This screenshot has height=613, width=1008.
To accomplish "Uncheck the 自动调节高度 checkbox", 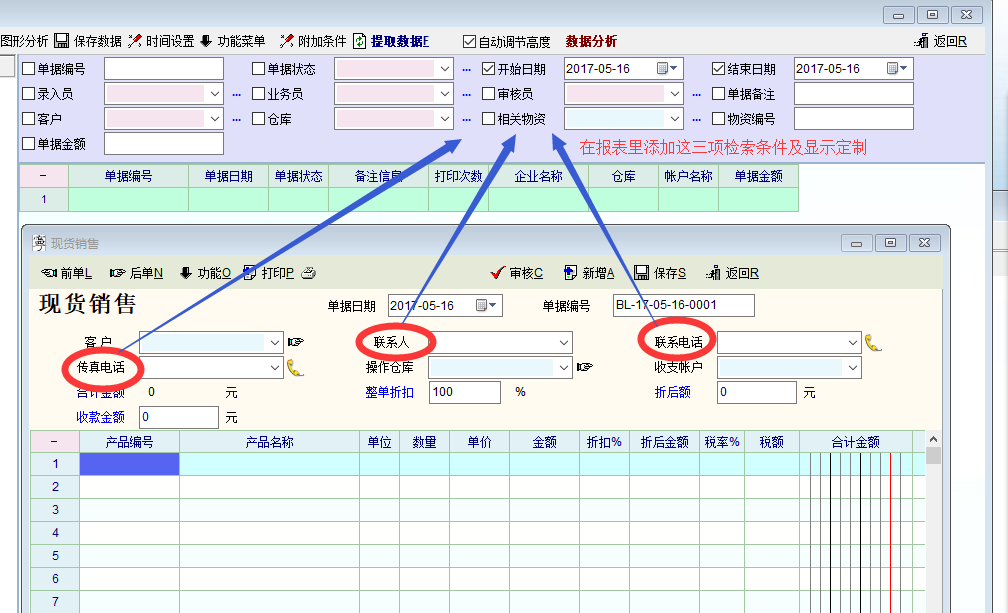I will [x=469, y=42].
